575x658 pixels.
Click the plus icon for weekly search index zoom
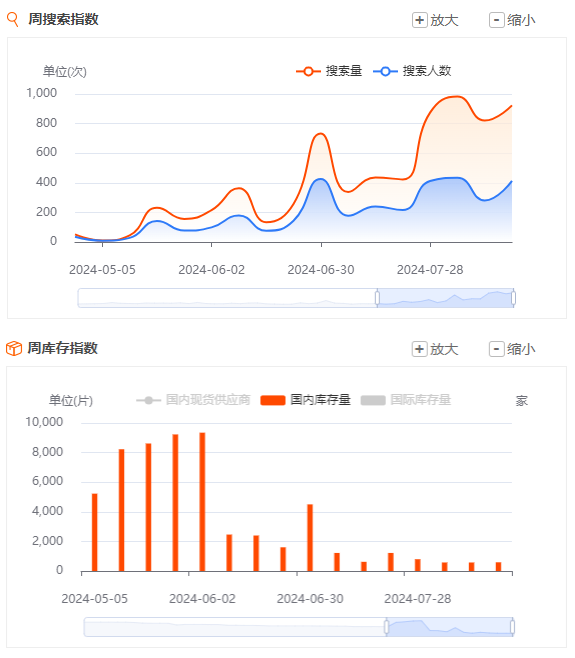pyautogui.click(x=419, y=20)
